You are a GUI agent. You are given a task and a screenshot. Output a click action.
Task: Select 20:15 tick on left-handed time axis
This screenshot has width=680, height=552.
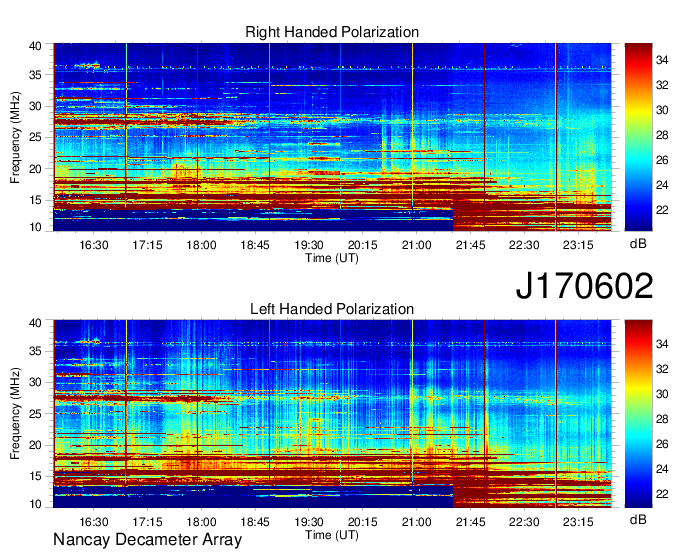(363, 522)
